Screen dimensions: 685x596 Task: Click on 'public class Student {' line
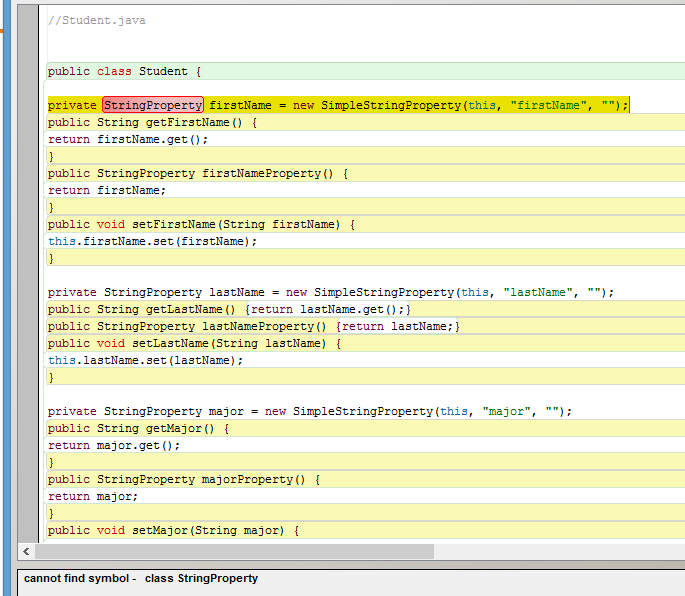click(125, 71)
